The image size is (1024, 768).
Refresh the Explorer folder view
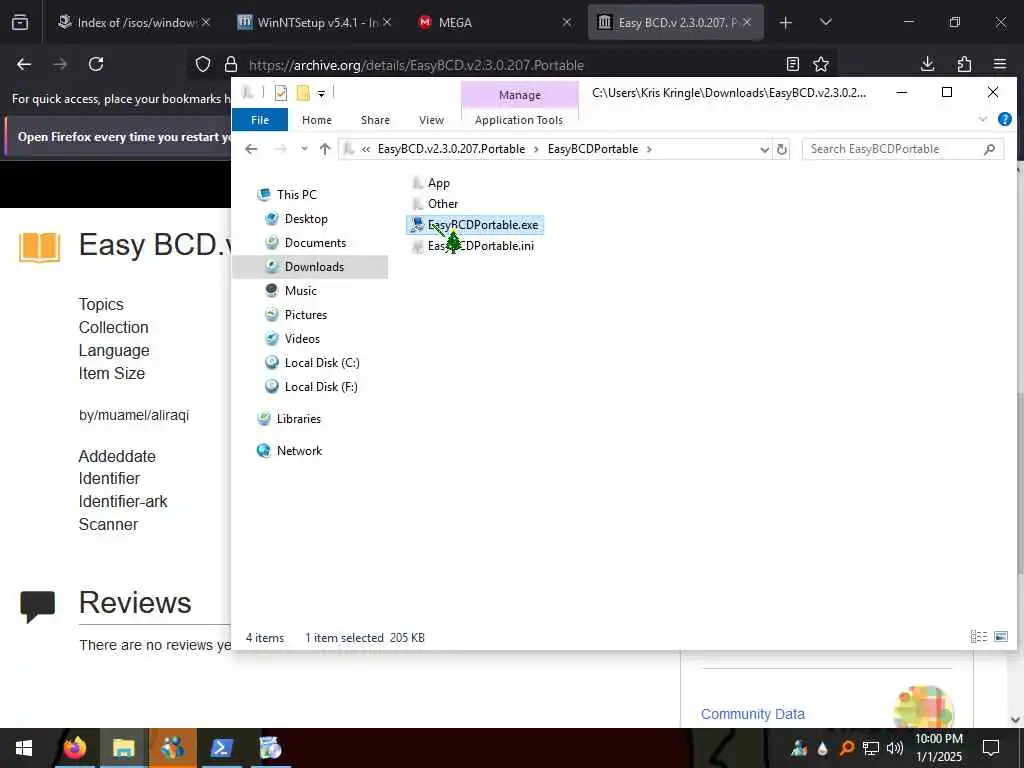click(782, 150)
